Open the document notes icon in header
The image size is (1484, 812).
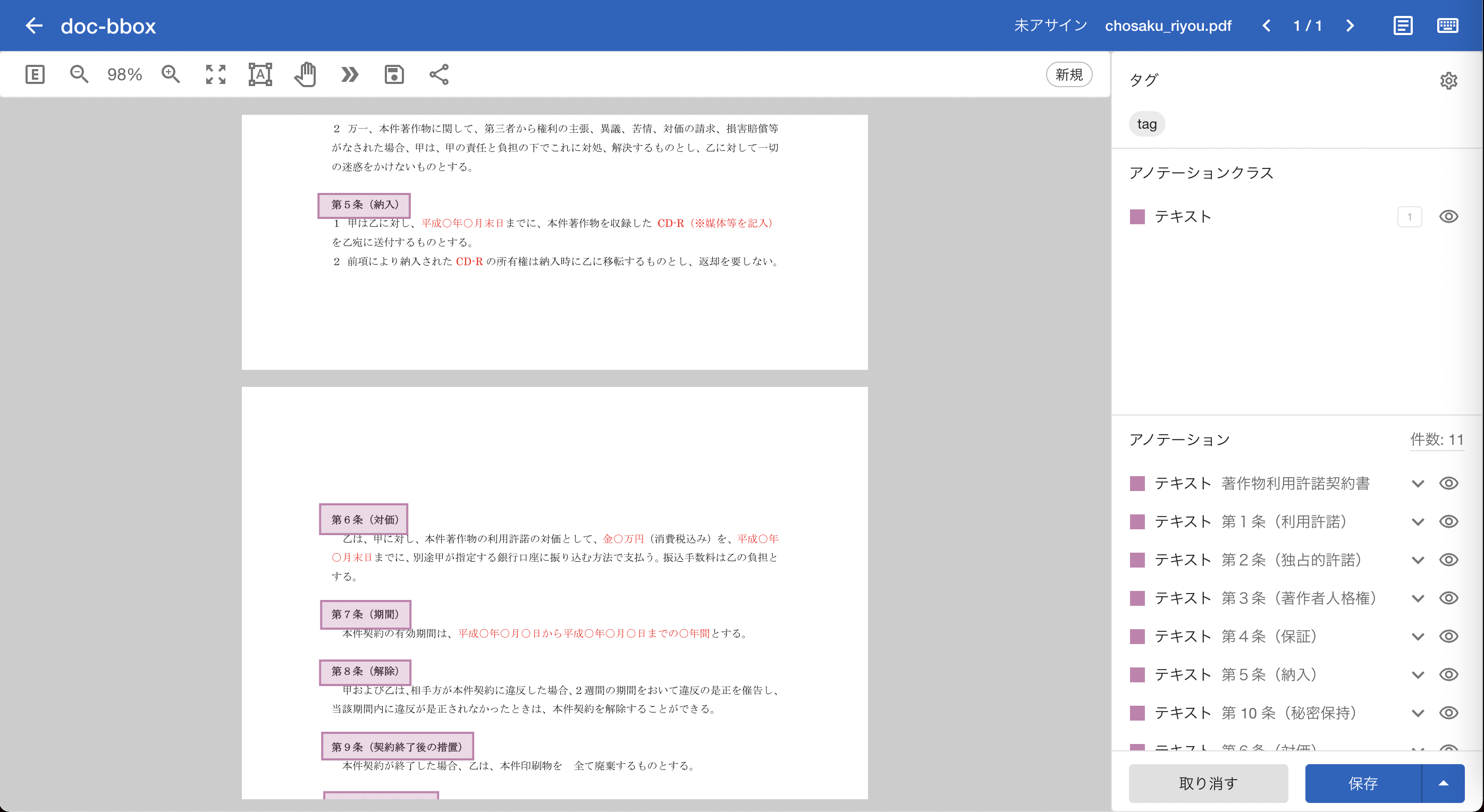point(1403,26)
